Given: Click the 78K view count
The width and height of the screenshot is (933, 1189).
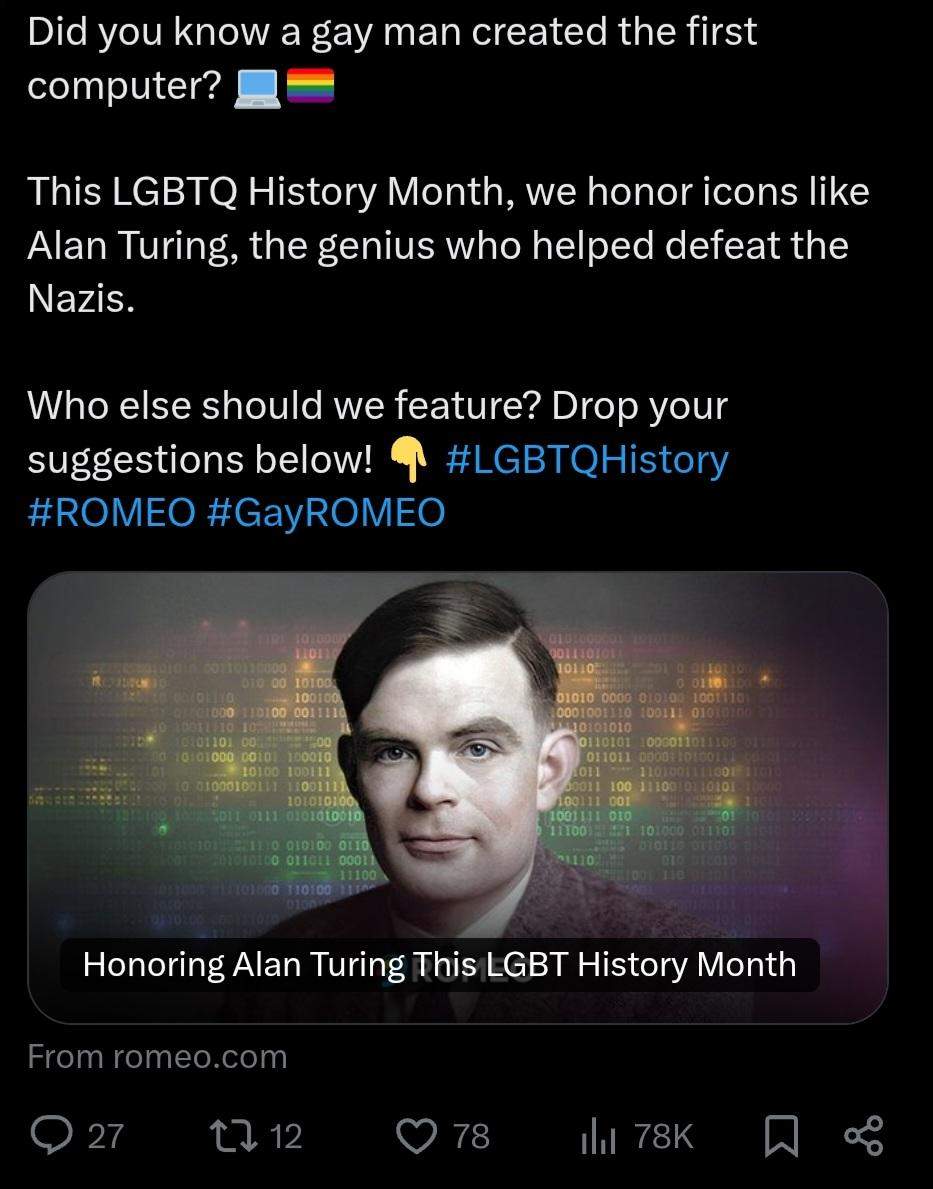Looking at the screenshot, I should click(x=663, y=1135).
